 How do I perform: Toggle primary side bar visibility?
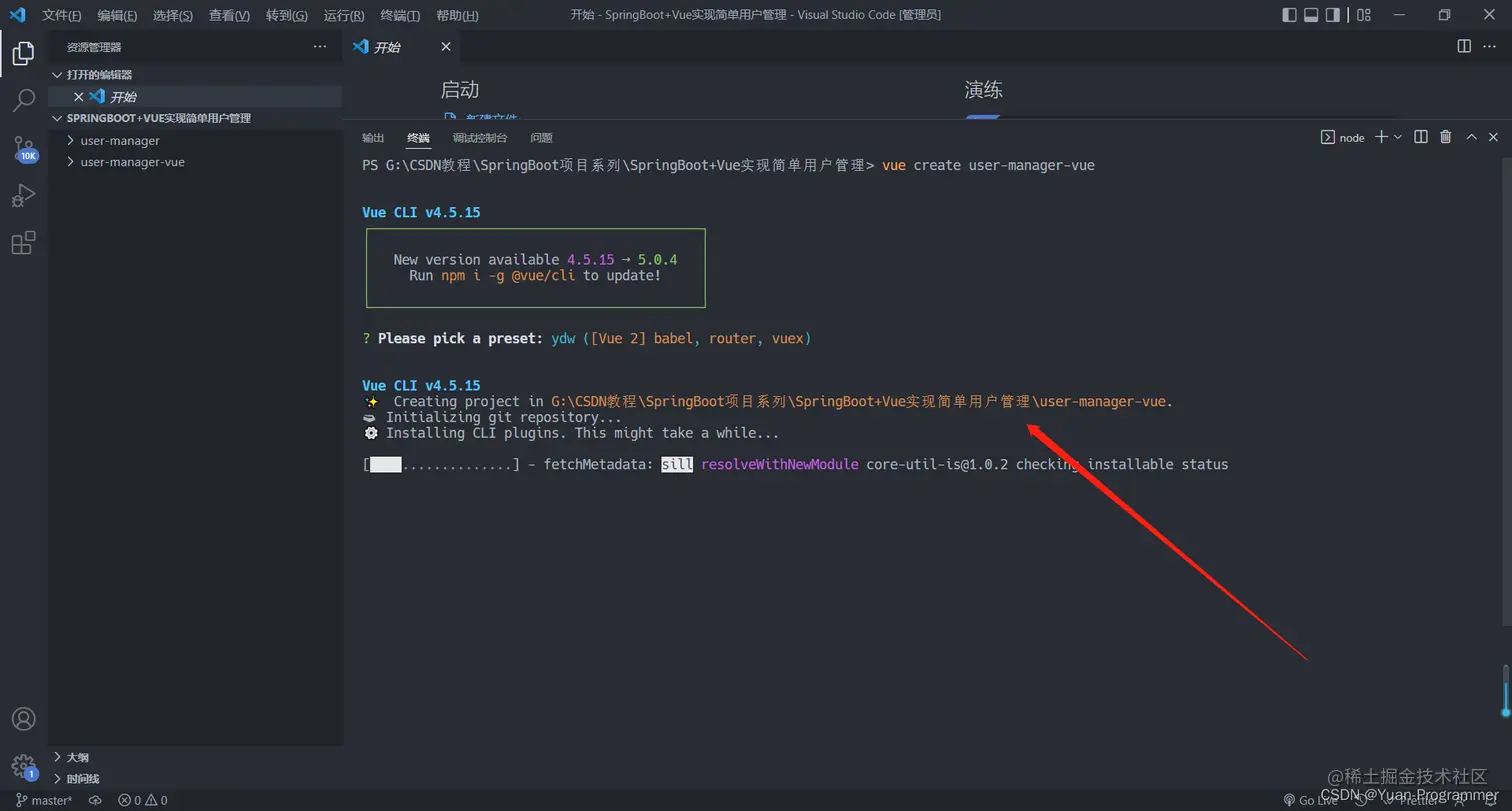pos(1289,15)
